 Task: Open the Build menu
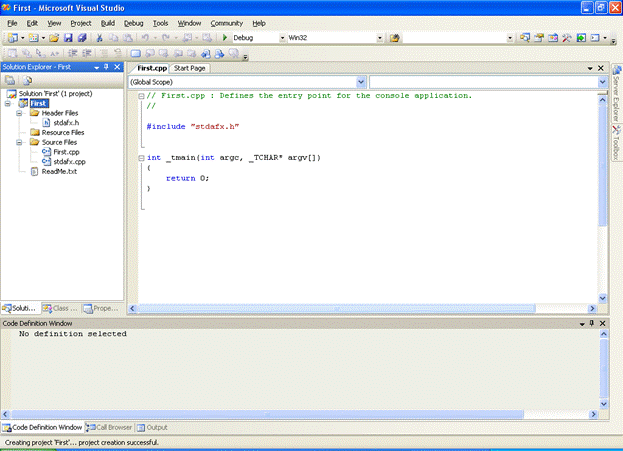pyautogui.click(x=108, y=22)
